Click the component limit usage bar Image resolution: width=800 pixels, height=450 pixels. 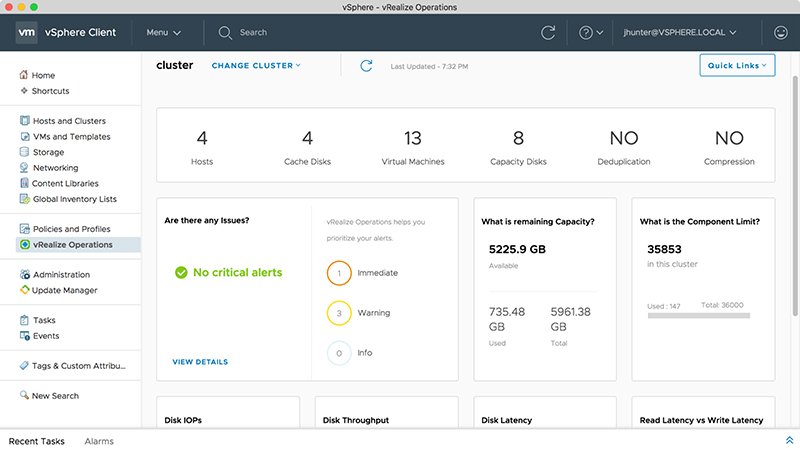pos(697,315)
